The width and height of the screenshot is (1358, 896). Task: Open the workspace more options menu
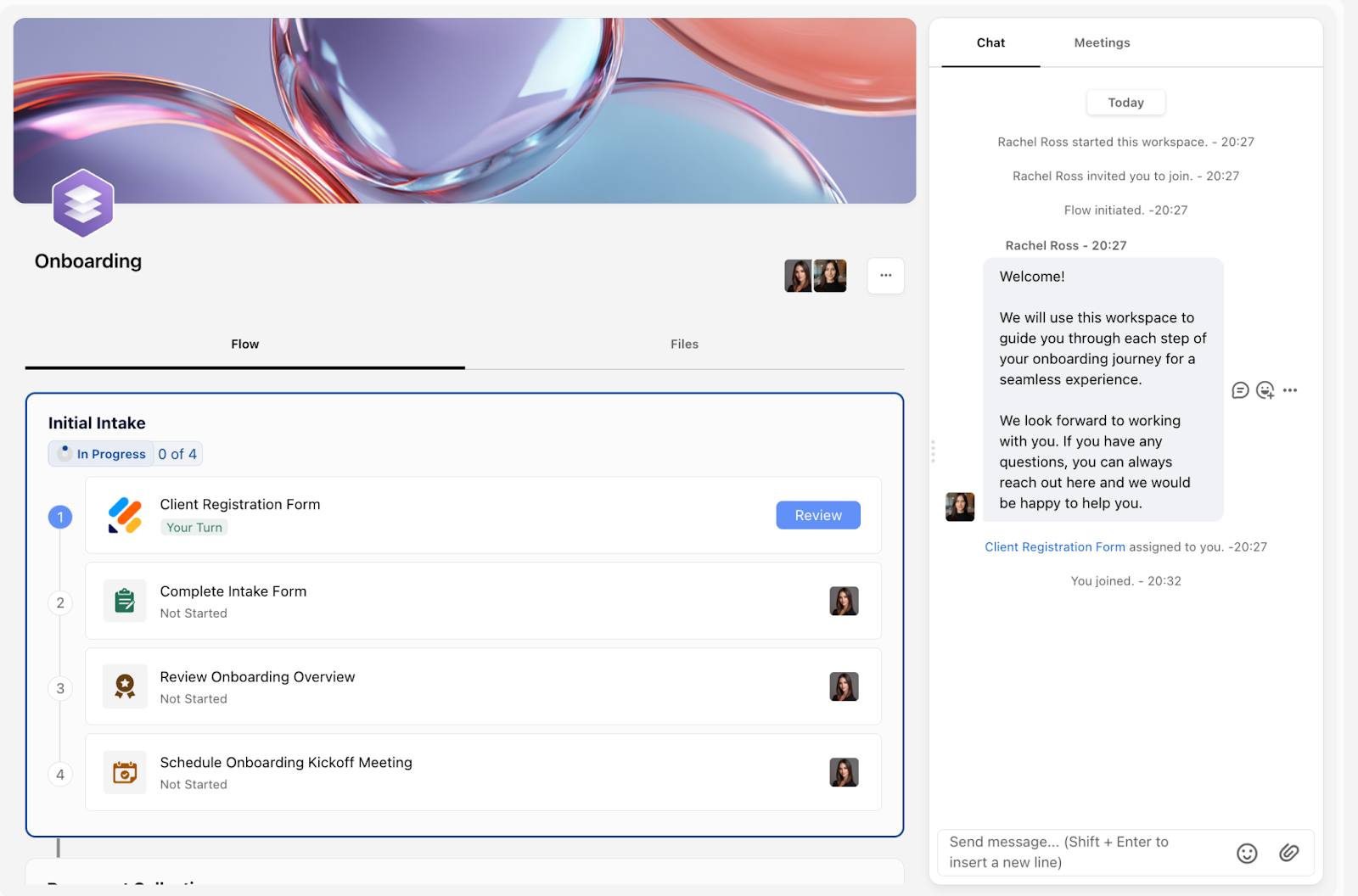click(885, 276)
